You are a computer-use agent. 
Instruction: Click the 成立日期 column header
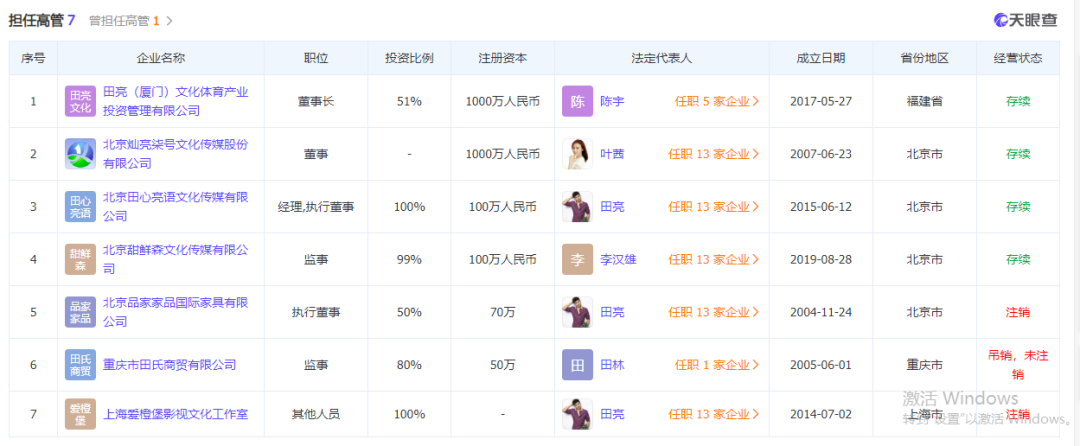(x=821, y=59)
